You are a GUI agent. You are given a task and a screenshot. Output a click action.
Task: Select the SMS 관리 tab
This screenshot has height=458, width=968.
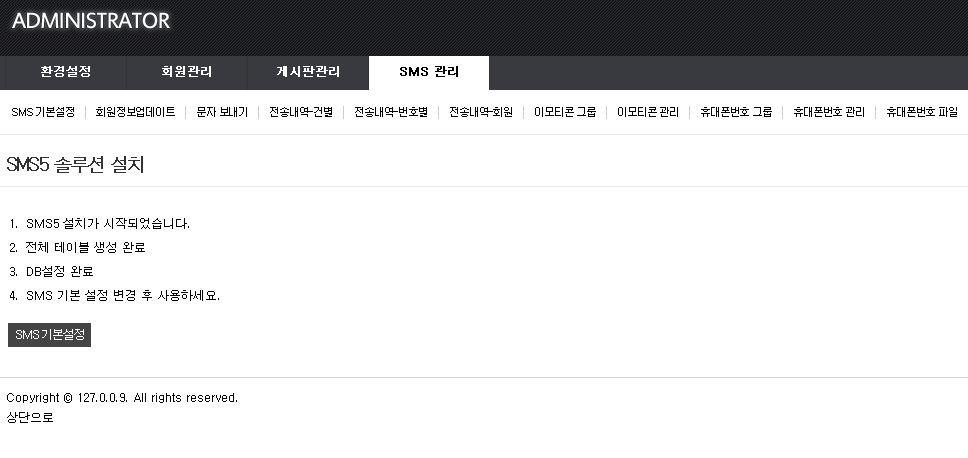429,72
